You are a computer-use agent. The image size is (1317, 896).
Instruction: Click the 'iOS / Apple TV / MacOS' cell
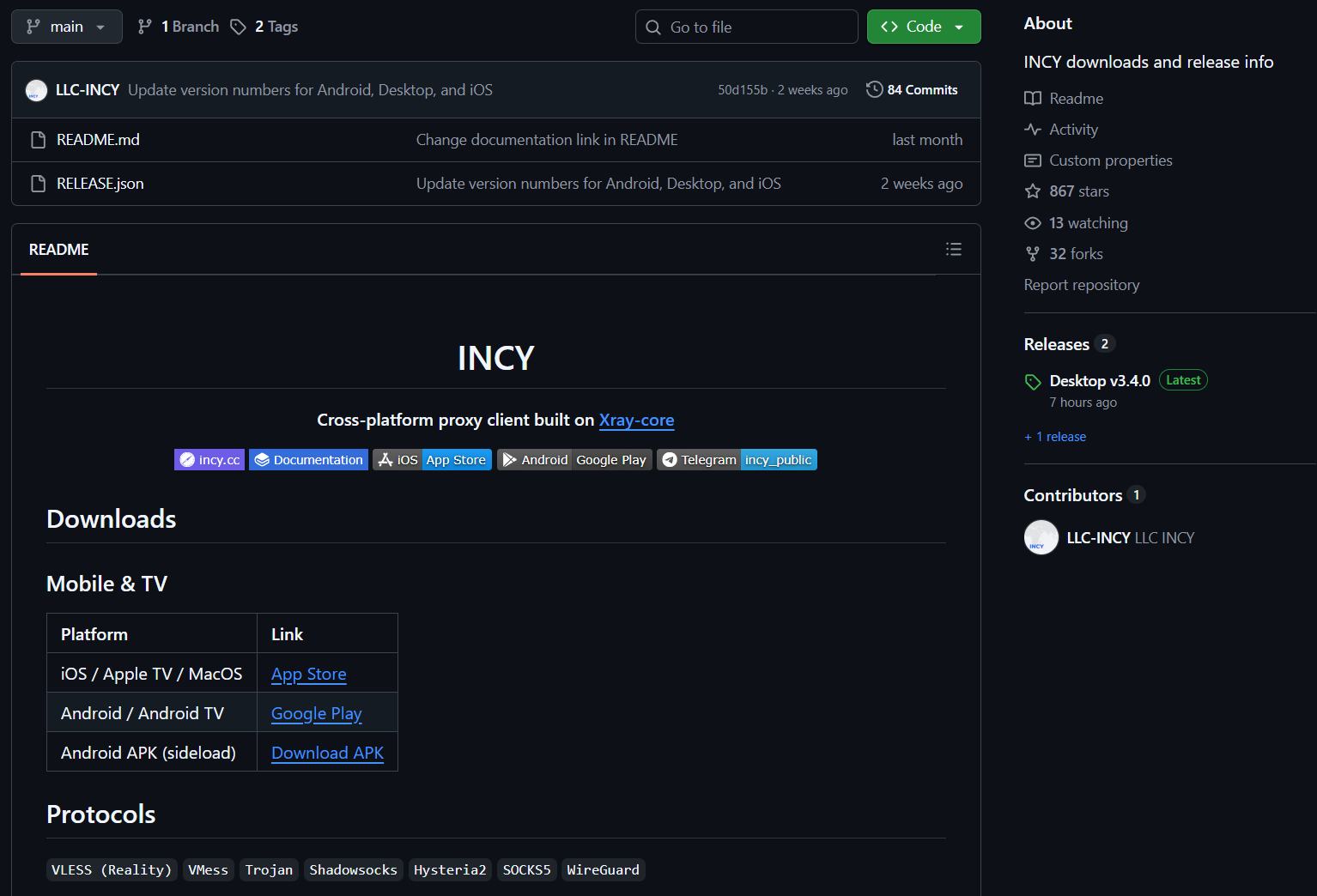[x=152, y=673]
